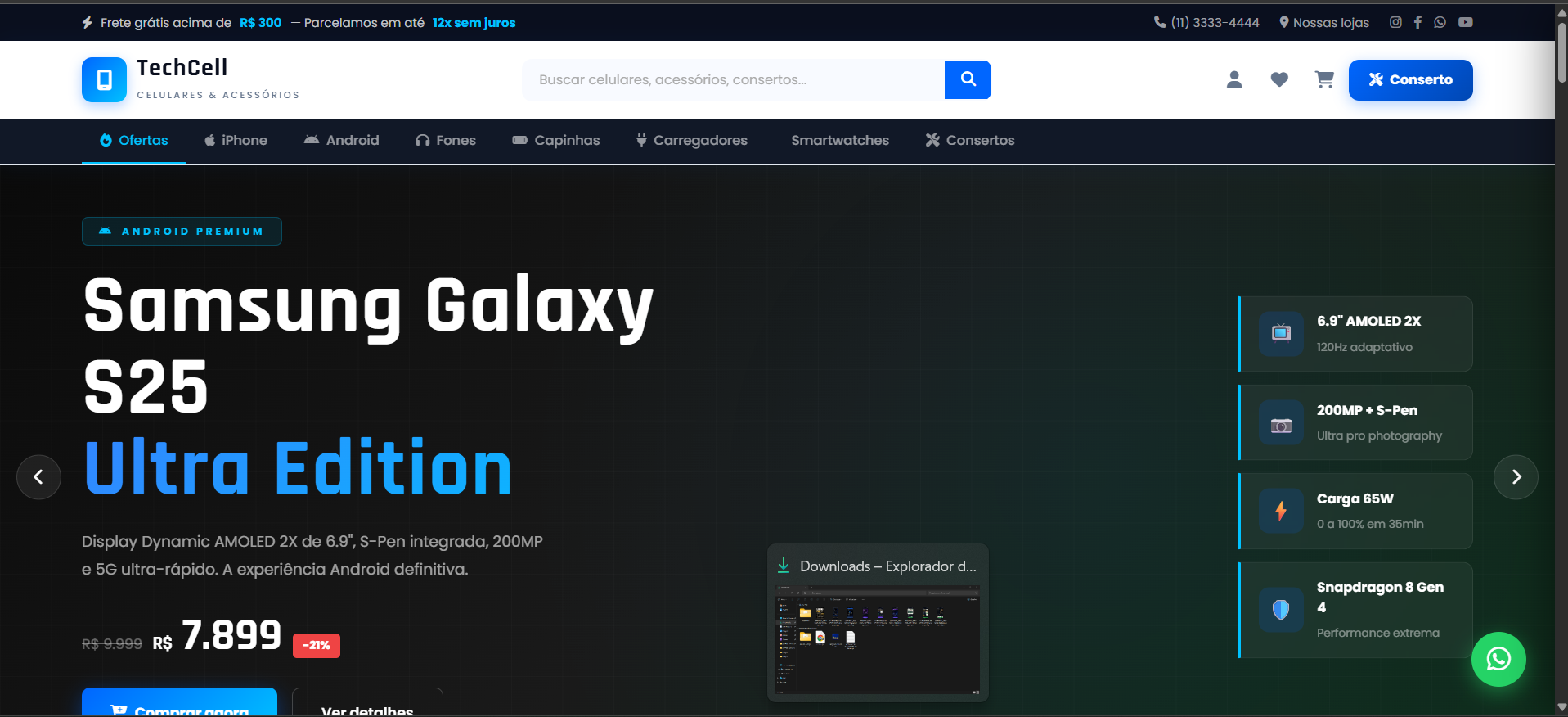Open the Smartwatches category
This screenshot has height=717, width=1568.
click(x=840, y=140)
